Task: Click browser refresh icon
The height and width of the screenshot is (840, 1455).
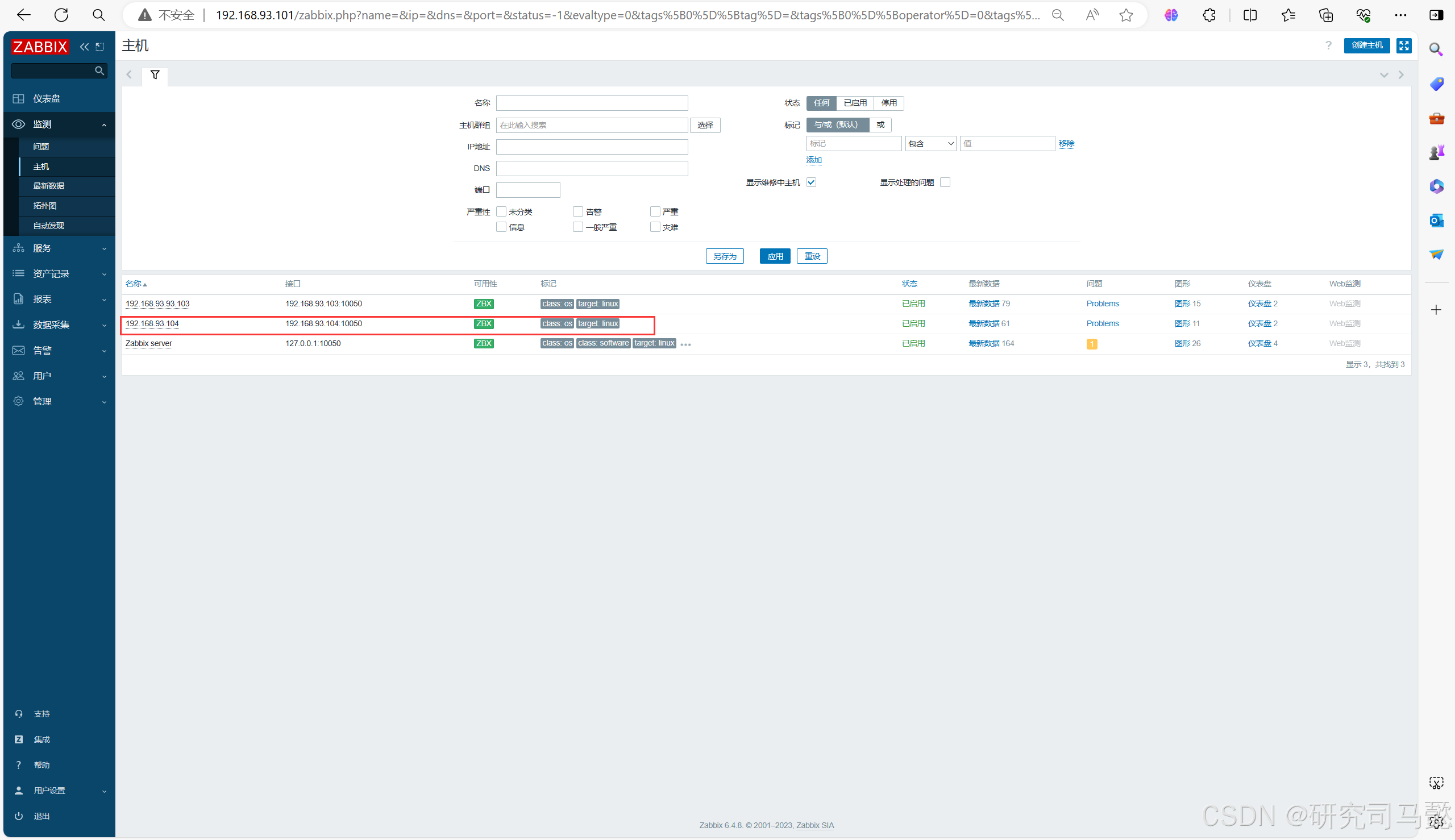Action: [x=61, y=15]
